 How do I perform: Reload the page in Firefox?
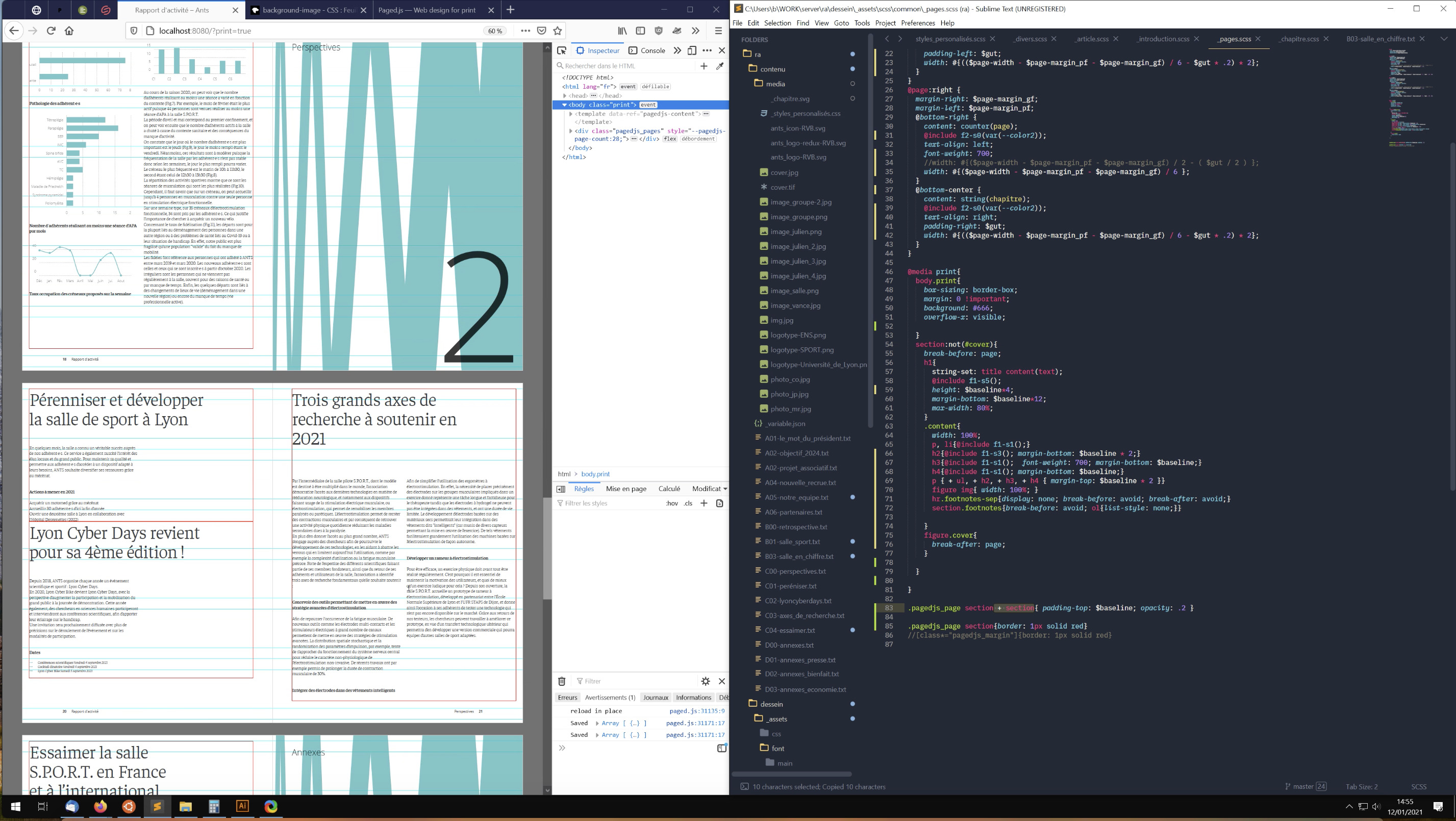pos(51,31)
